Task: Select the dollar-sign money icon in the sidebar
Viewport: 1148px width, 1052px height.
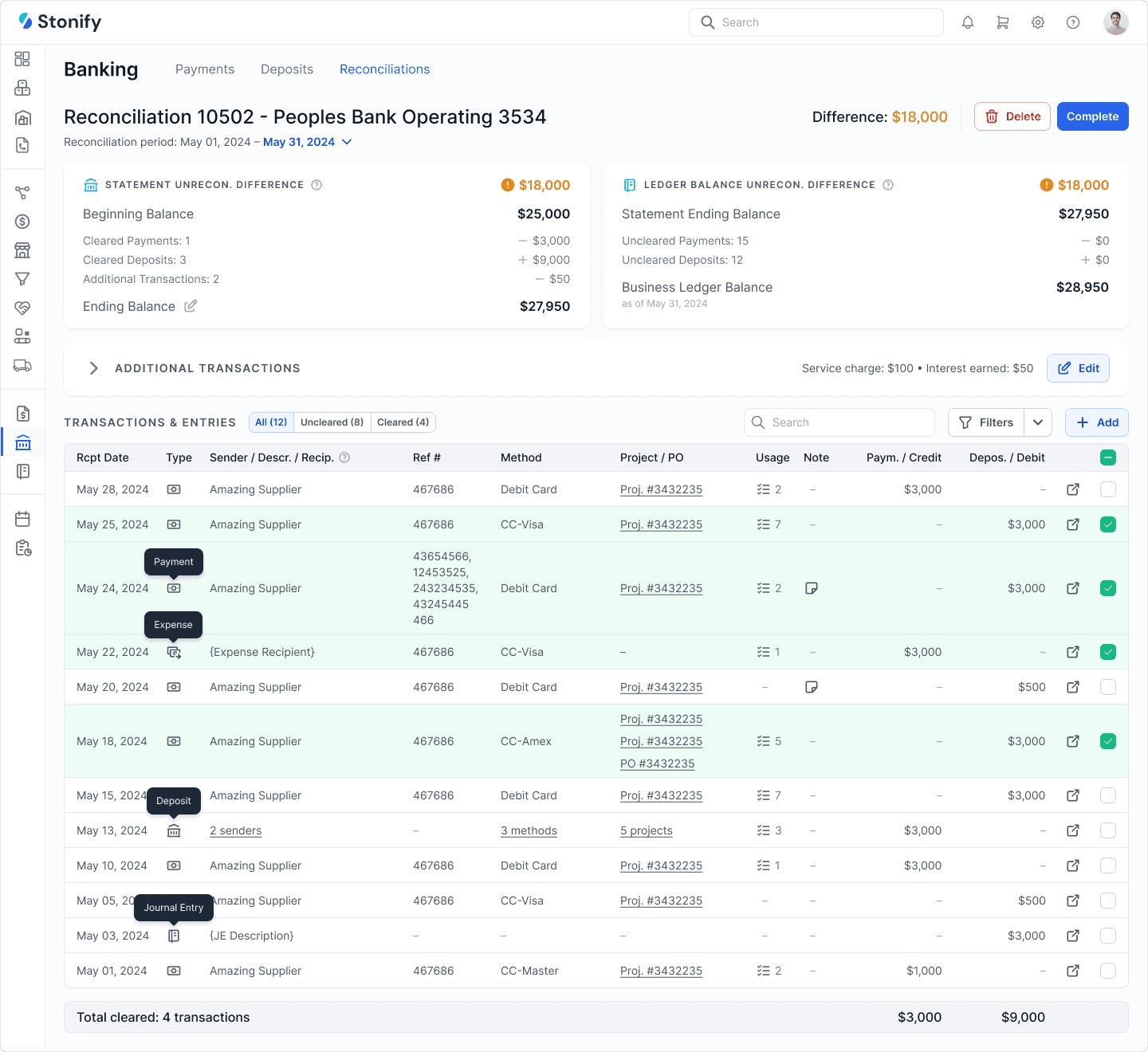Action: tap(22, 221)
